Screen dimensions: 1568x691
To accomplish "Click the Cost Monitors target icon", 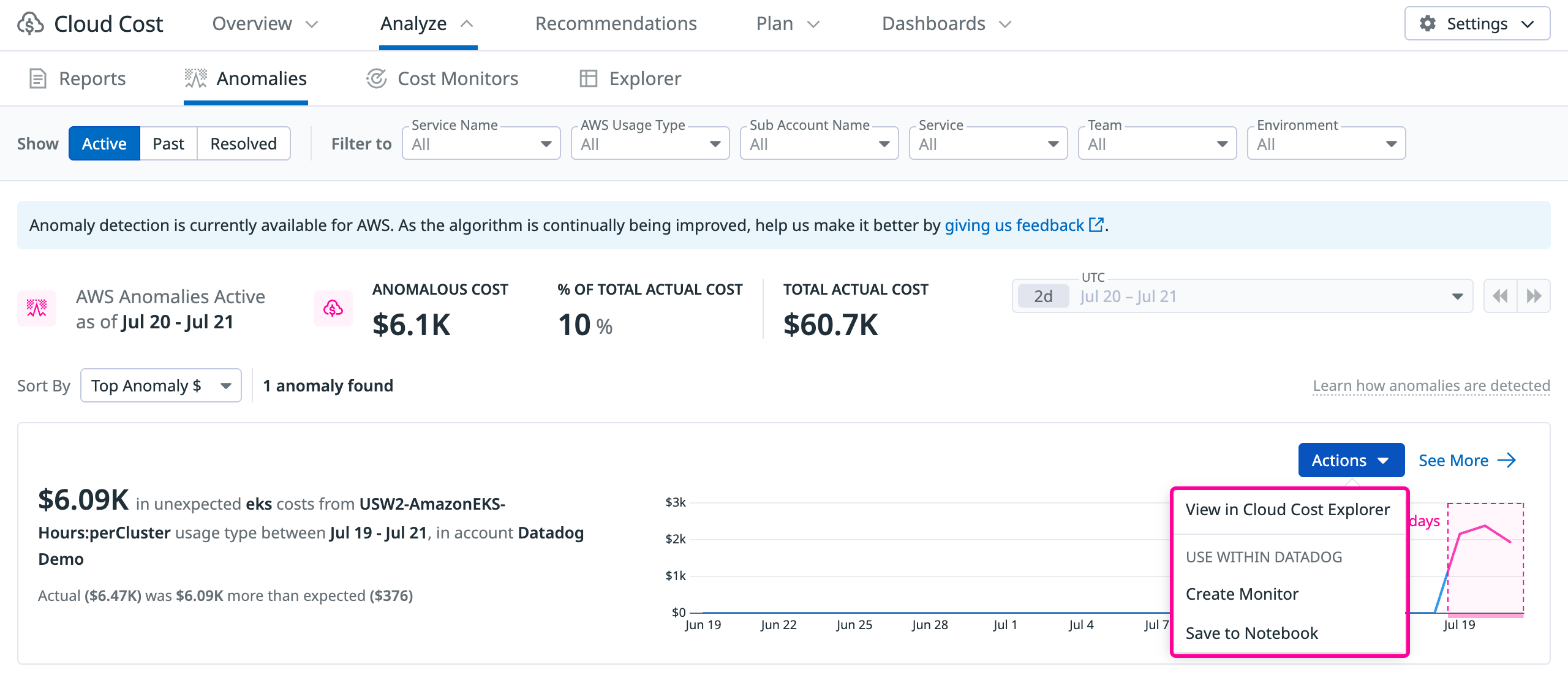I will click(x=376, y=78).
